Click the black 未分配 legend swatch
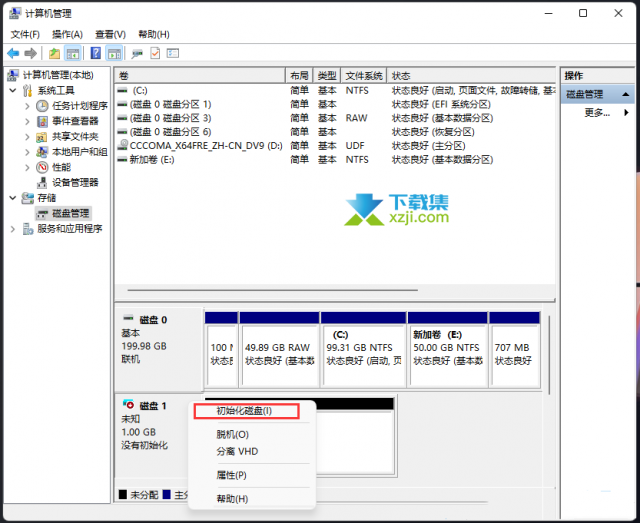Image resolution: width=640 pixels, height=523 pixels. pyautogui.click(x=122, y=494)
